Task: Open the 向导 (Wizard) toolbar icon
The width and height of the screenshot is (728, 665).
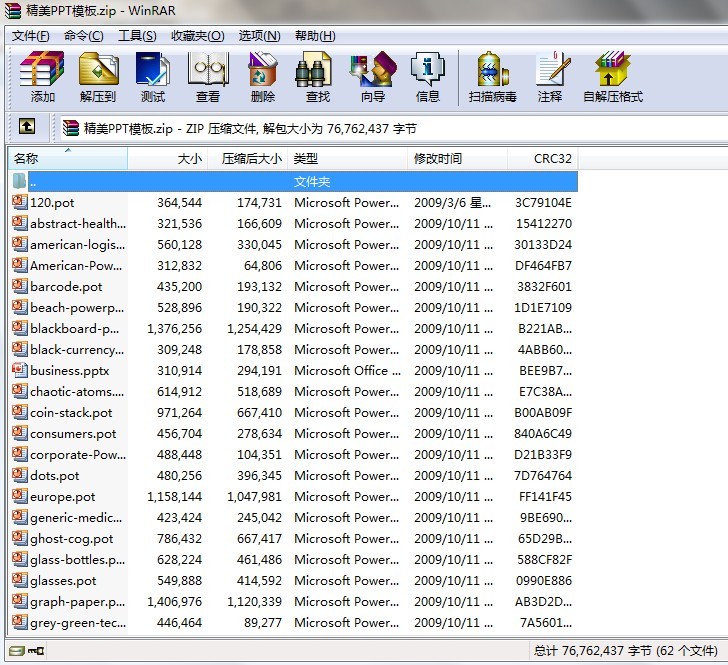Action: (x=373, y=69)
